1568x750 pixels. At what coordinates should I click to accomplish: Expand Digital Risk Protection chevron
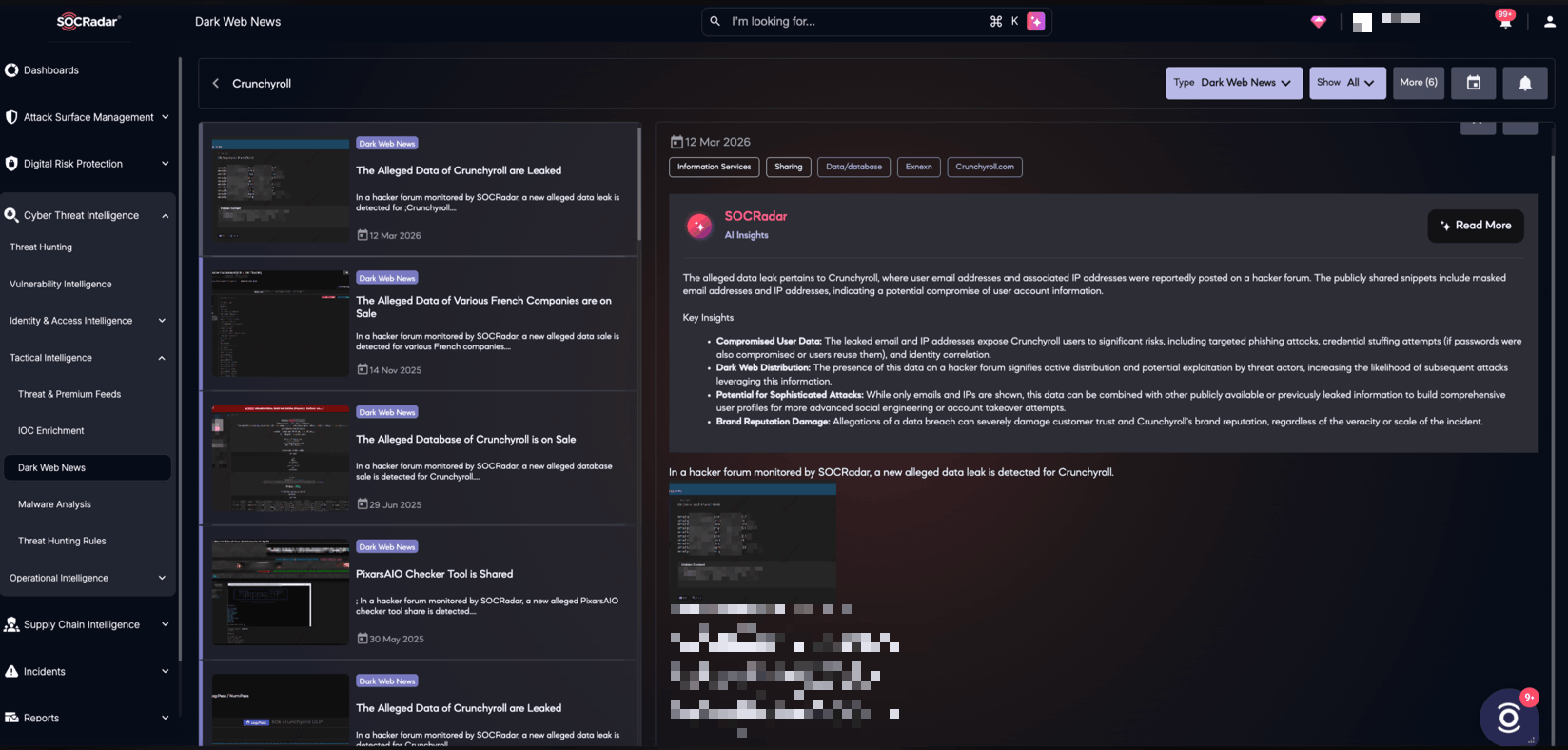click(x=165, y=164)
